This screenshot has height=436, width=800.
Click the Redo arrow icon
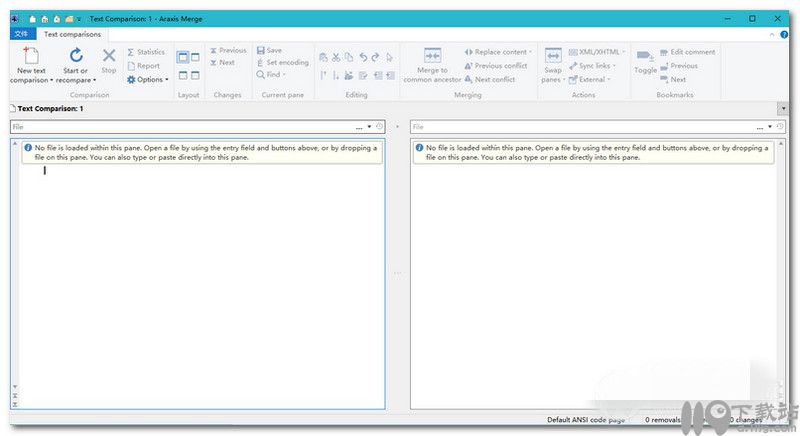click(376, 57)
